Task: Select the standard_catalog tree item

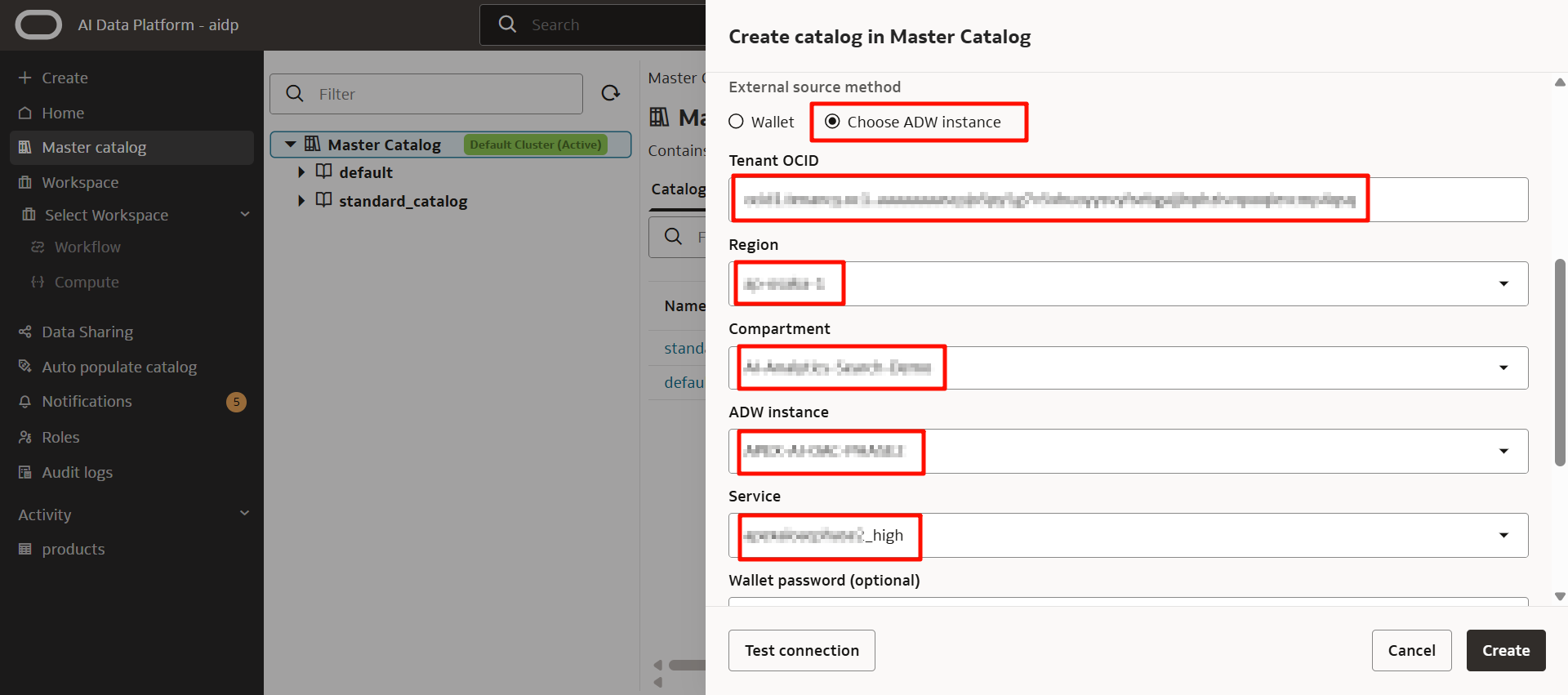Action: pyautogui.click(x=403, y=201)
